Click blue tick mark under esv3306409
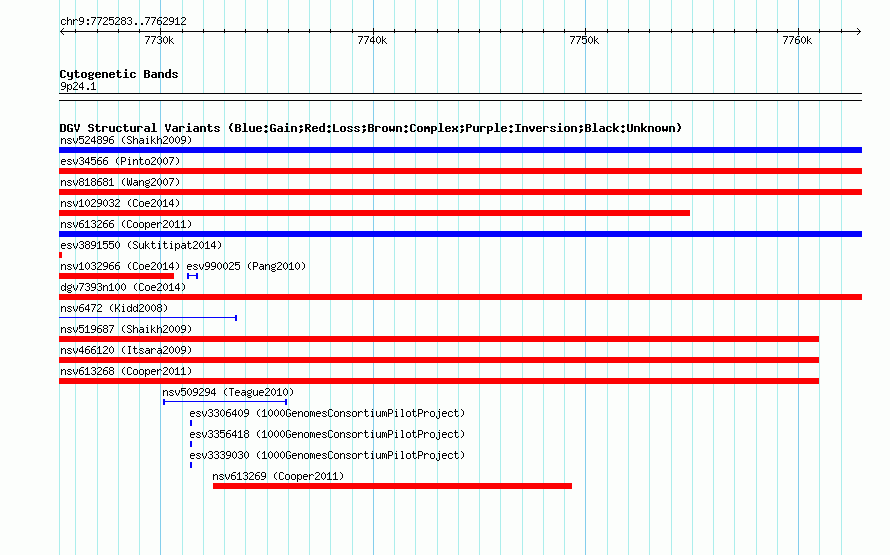This screenshot has width=890, height=555. [x=191, y=423]
